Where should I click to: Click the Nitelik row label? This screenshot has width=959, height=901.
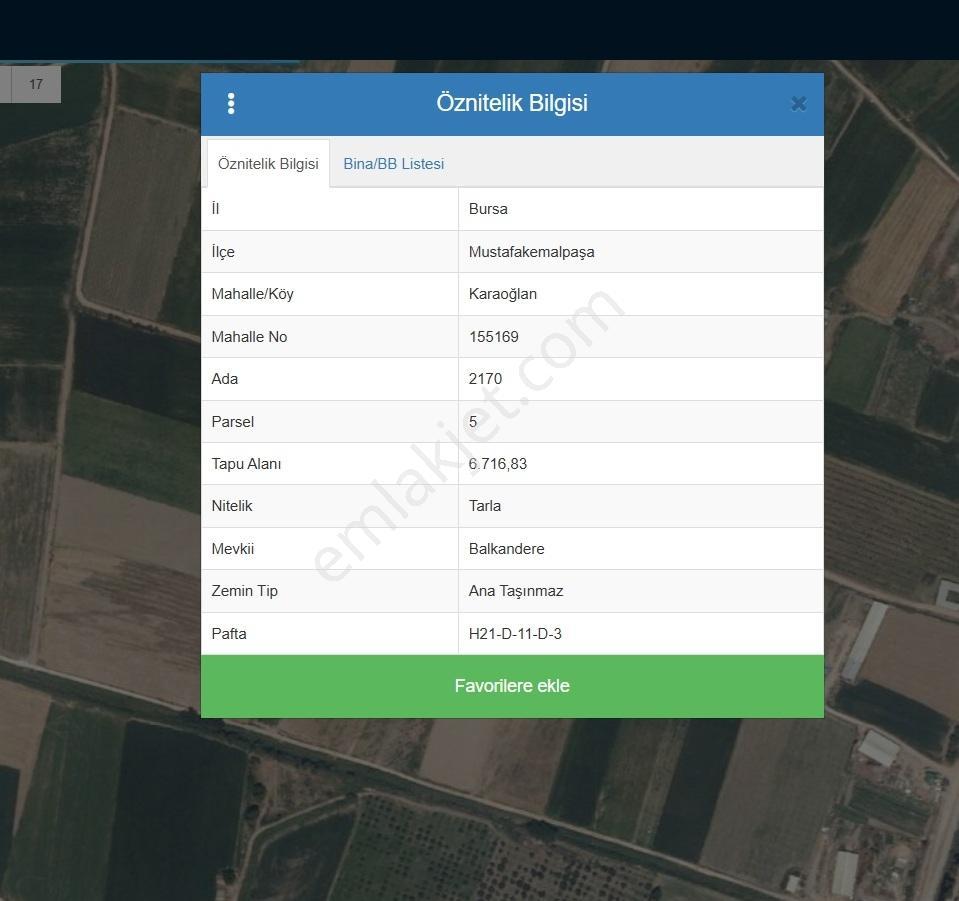[232, 506]
